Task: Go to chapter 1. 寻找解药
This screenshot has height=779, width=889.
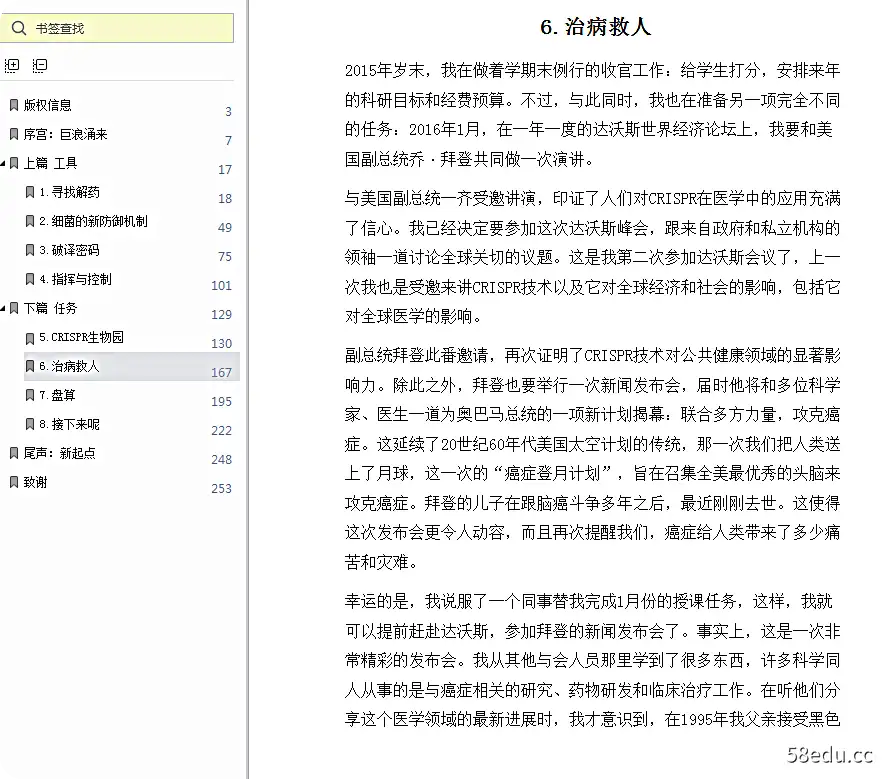Action: (x=69, y=192)
